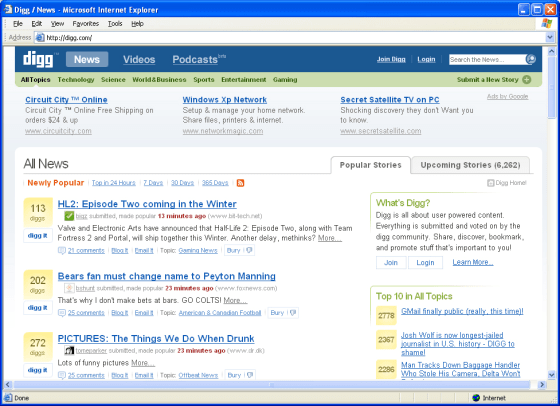The height and width of the screenshot is (406, 560).
Task: Click digg it on the 272 diggs story
Action: (38, 370)
